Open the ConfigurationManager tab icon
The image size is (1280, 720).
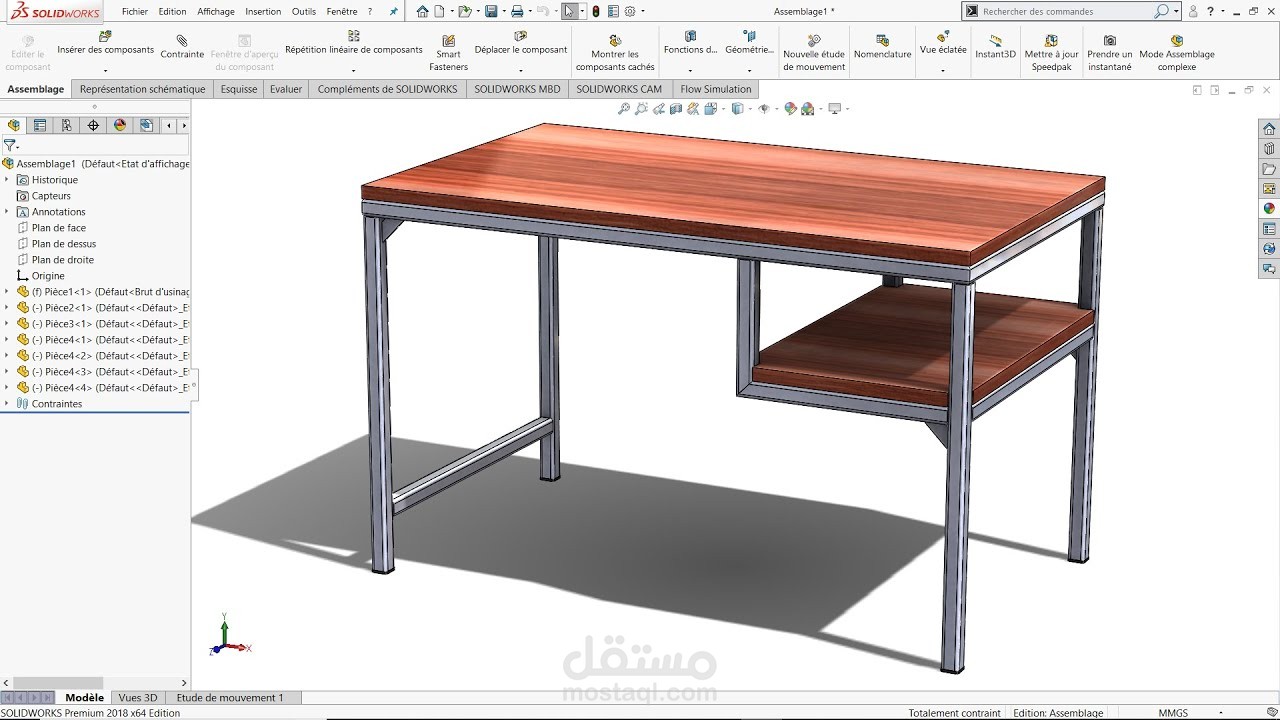(x=66, y=125)
